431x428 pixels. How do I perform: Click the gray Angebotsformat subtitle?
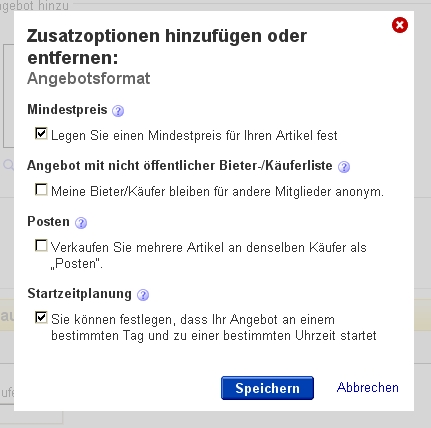click(x=89, y=79)
